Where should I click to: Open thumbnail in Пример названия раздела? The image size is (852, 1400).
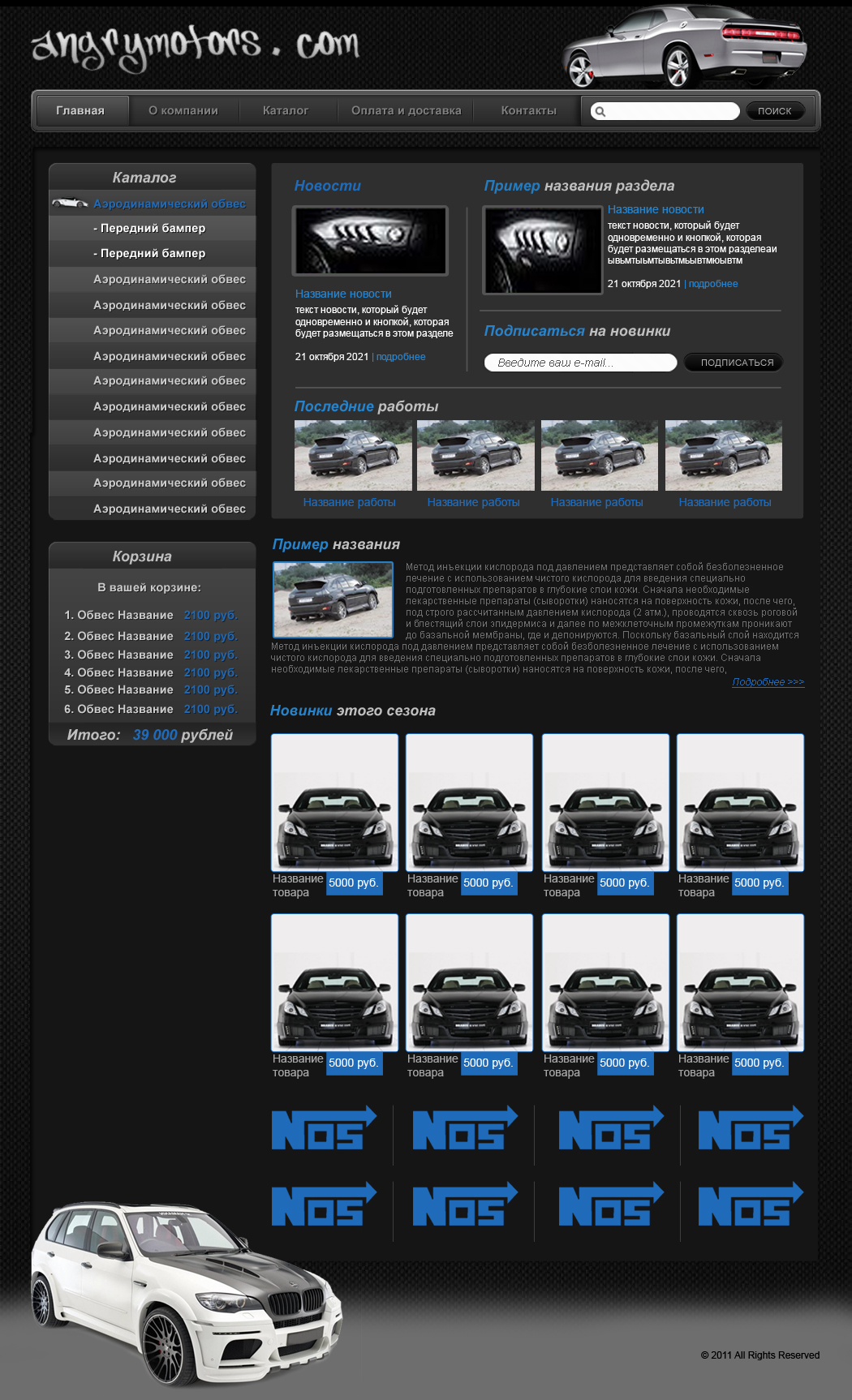(x=543, y=250)
